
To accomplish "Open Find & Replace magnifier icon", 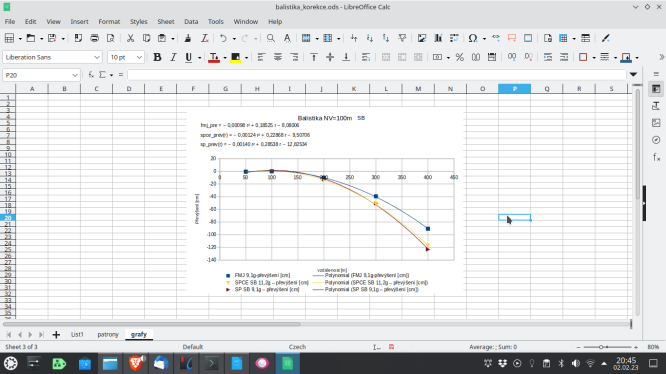I will (x=271, y=38).
